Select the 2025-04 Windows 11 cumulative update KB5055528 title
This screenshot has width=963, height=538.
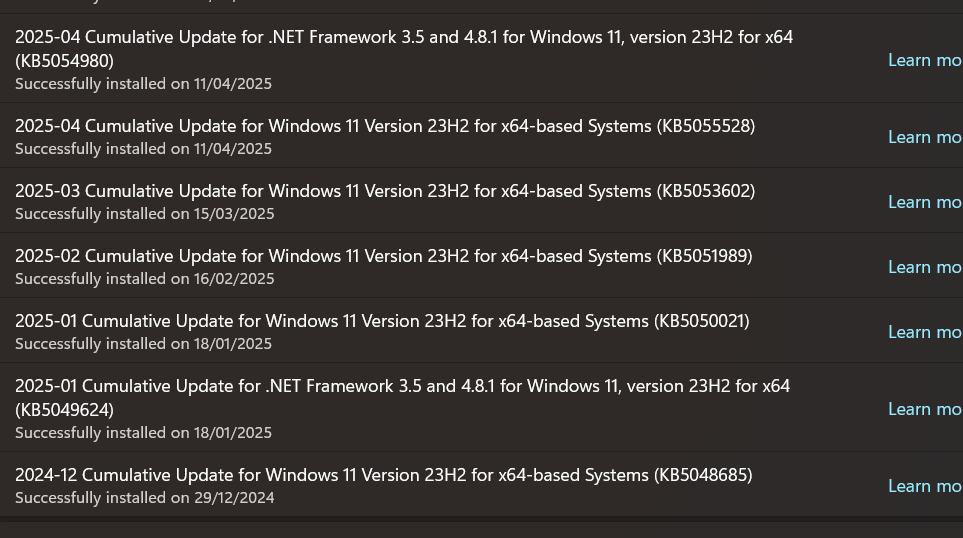point(385,126)
